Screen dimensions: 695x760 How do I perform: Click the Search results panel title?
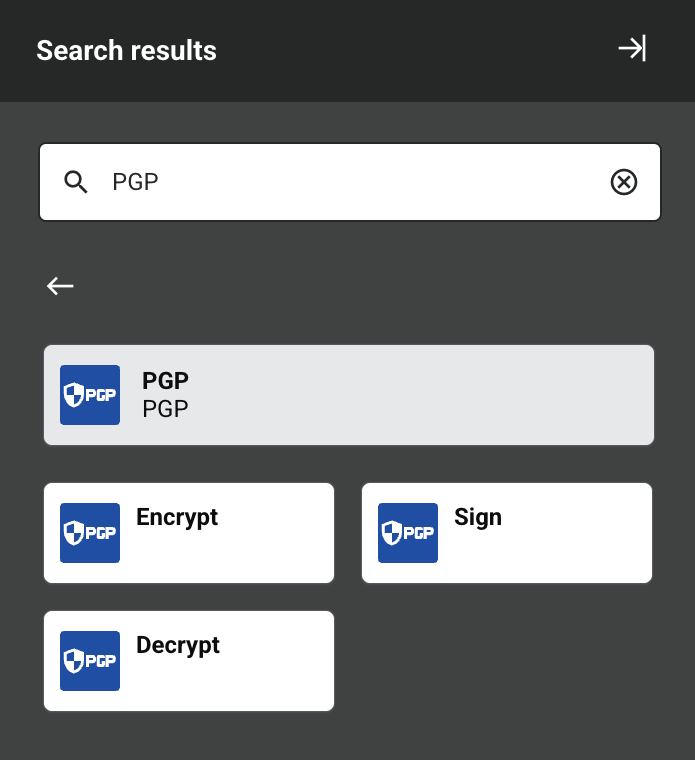pos(127,50)
